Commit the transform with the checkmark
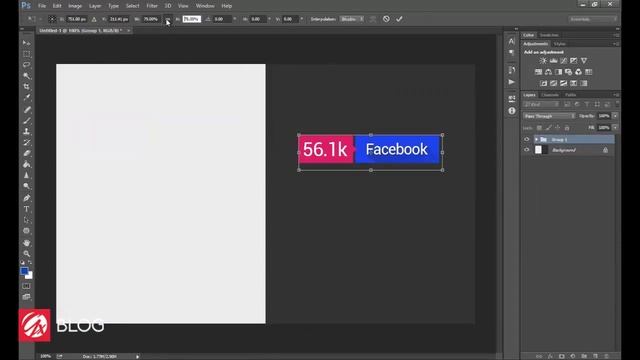The width and height of the screenshot is (640, 360). (399, 19)
